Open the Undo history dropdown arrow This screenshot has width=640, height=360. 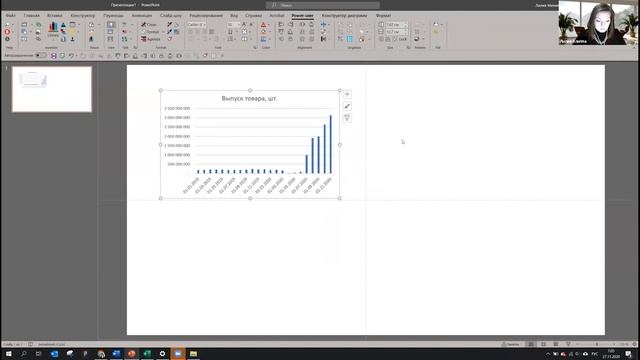(x=76, y=56)
